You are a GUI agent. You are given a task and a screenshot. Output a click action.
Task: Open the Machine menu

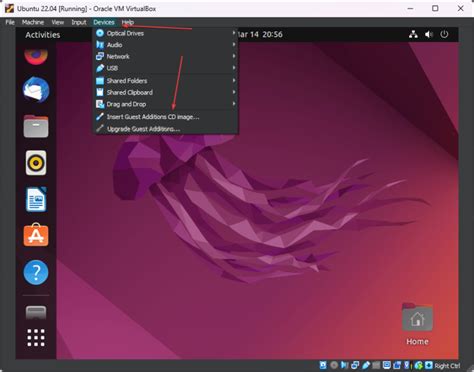pyautogui.click(x=33, y=22)
